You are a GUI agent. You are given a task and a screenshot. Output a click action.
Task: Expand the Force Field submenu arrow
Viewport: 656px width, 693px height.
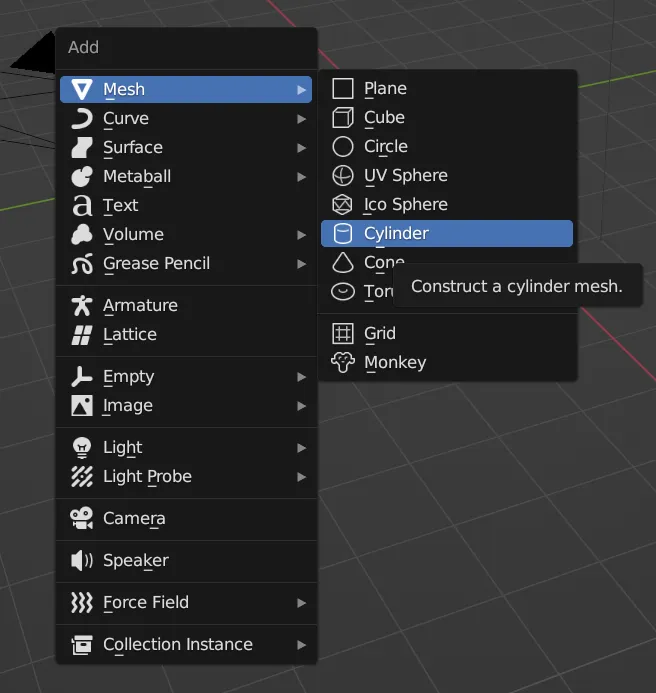301,603
